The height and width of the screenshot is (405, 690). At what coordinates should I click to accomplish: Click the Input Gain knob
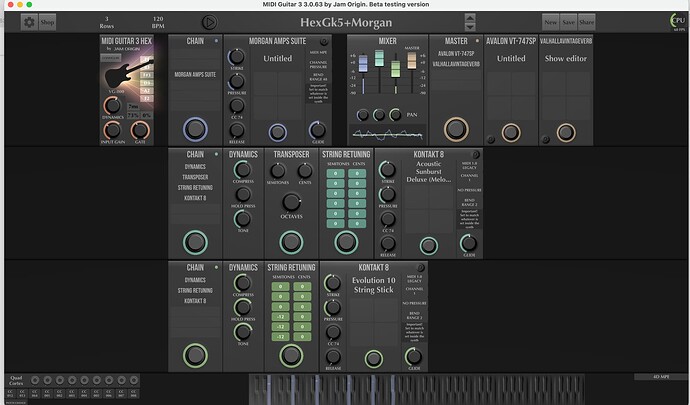113,130
